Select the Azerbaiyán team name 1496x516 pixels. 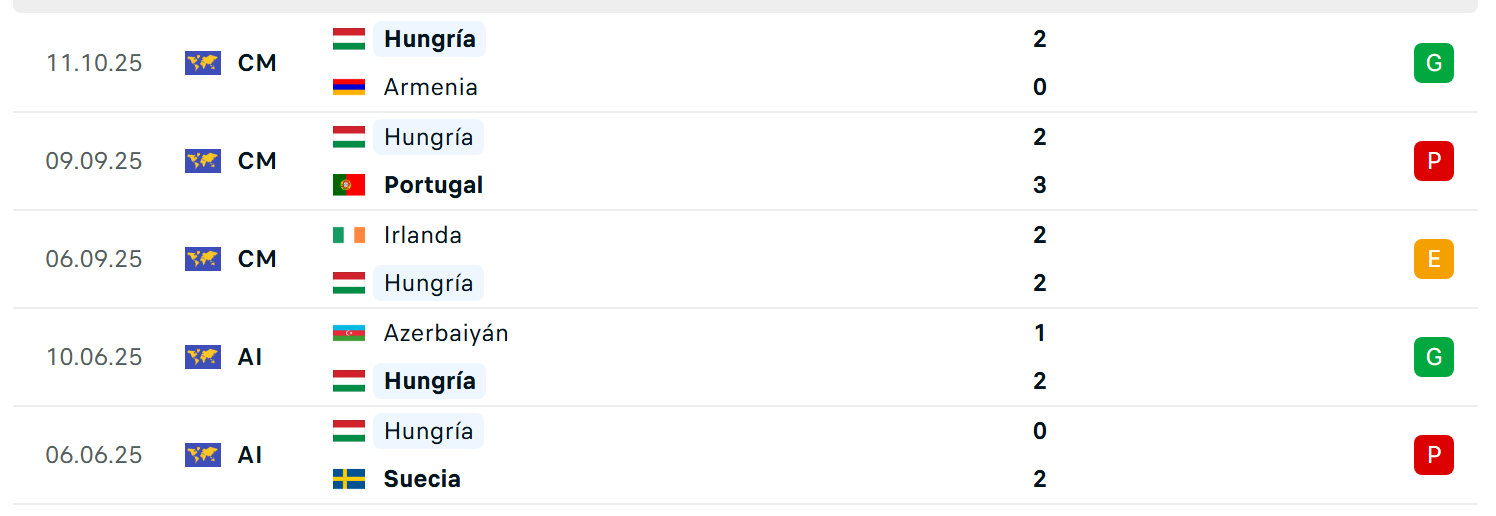[x=446, y=333]
